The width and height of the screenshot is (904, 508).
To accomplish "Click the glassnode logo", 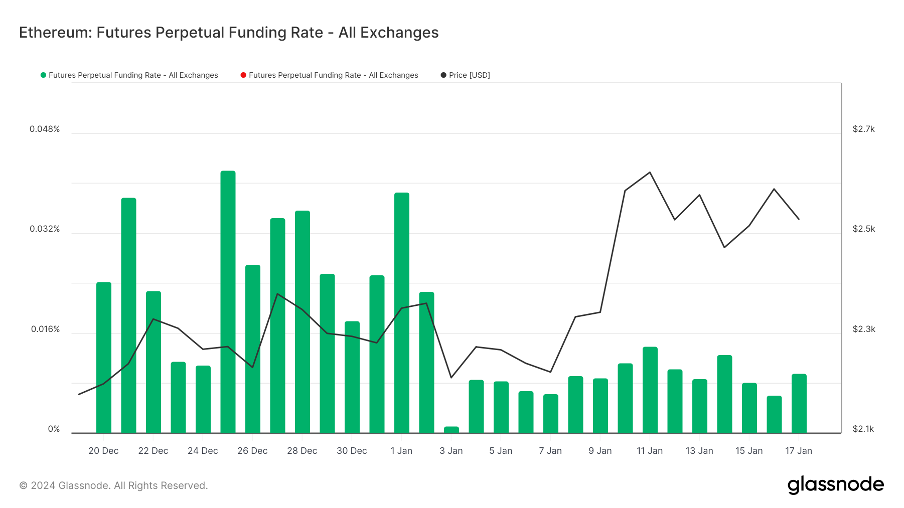I will pos(835,485).
